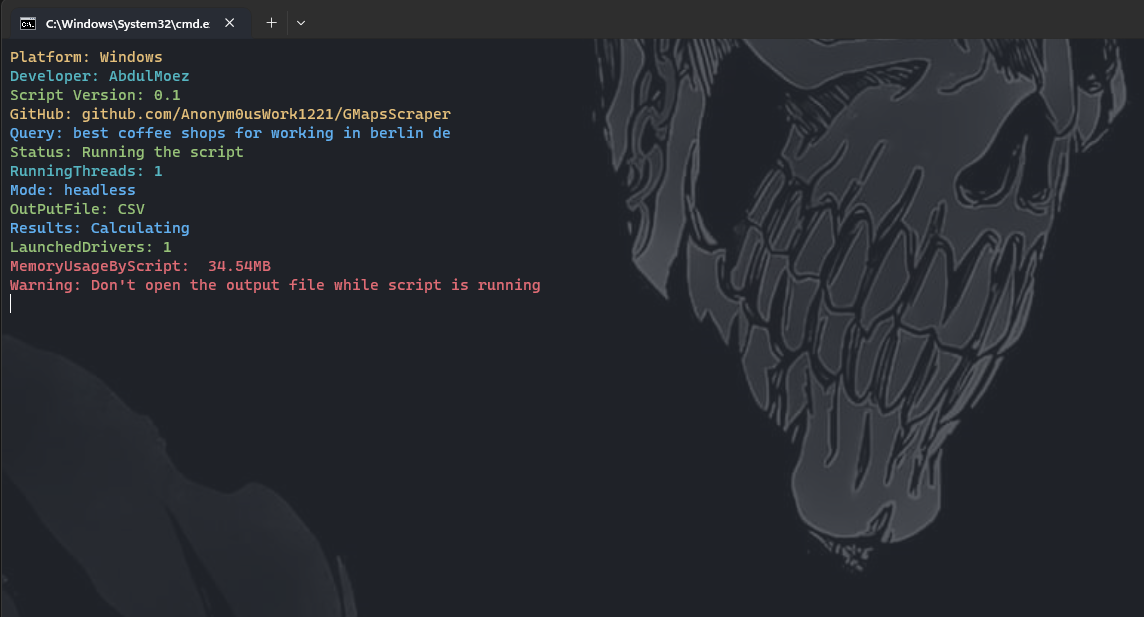Click the GitHub URL github.com/Anonym0usWork1221/GMapsScraper
The image size is (1144, 617).
tap(266, 114)
